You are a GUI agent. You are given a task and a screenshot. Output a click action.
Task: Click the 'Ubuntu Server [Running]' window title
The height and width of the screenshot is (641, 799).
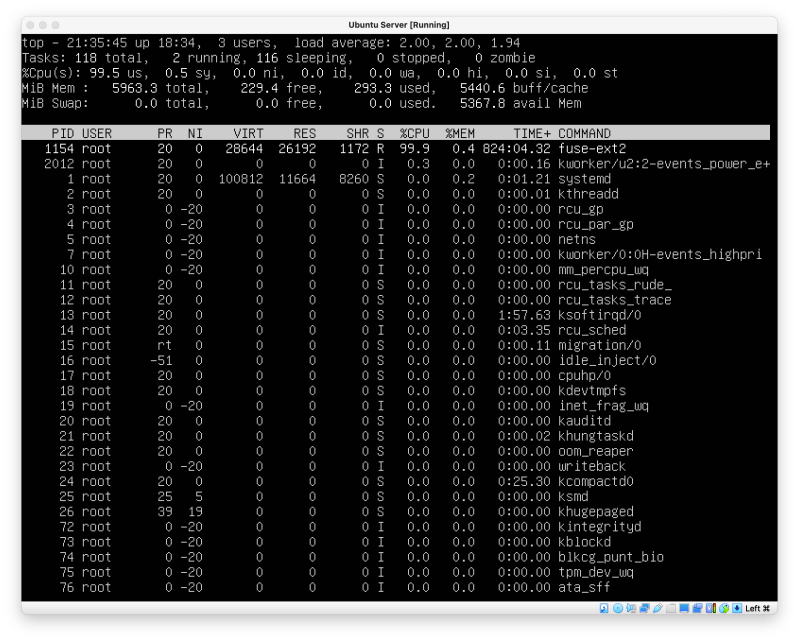(x=399, y=25)
